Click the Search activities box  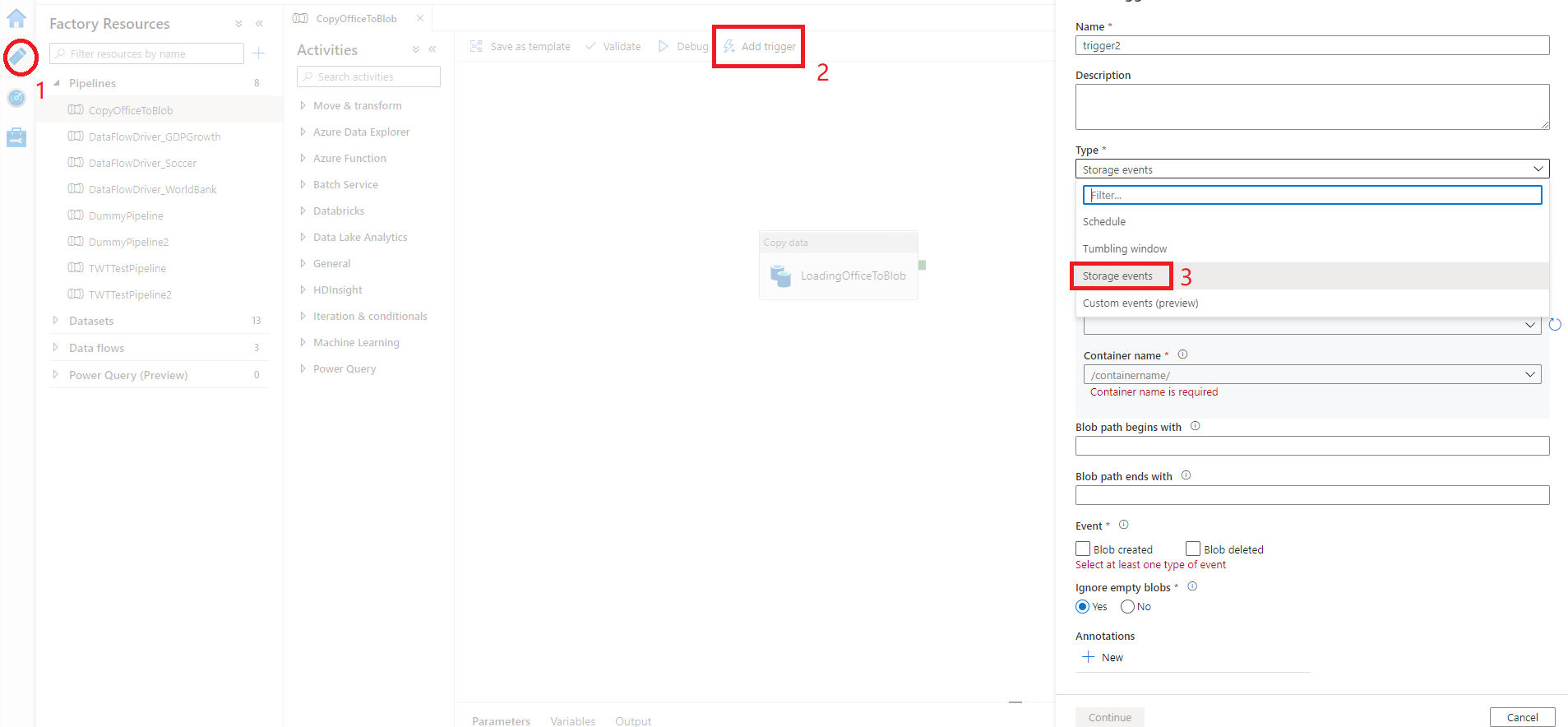click(x=368, y=76)
